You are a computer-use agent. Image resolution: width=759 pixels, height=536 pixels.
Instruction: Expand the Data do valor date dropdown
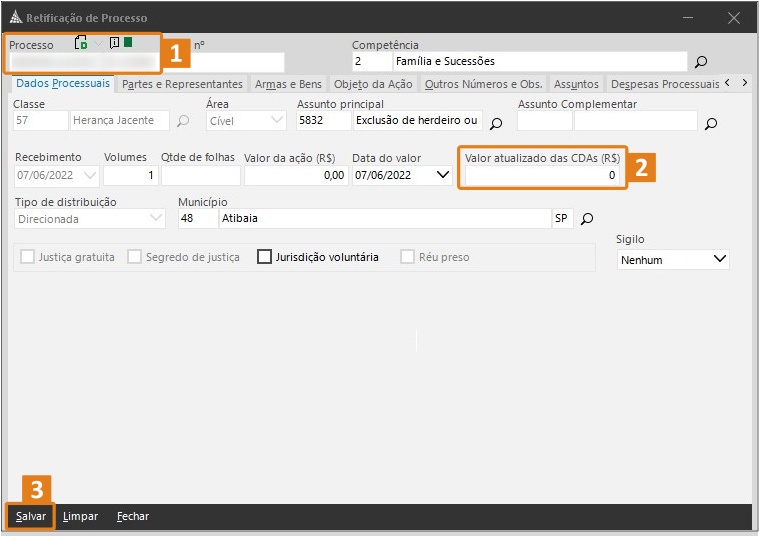444,175
